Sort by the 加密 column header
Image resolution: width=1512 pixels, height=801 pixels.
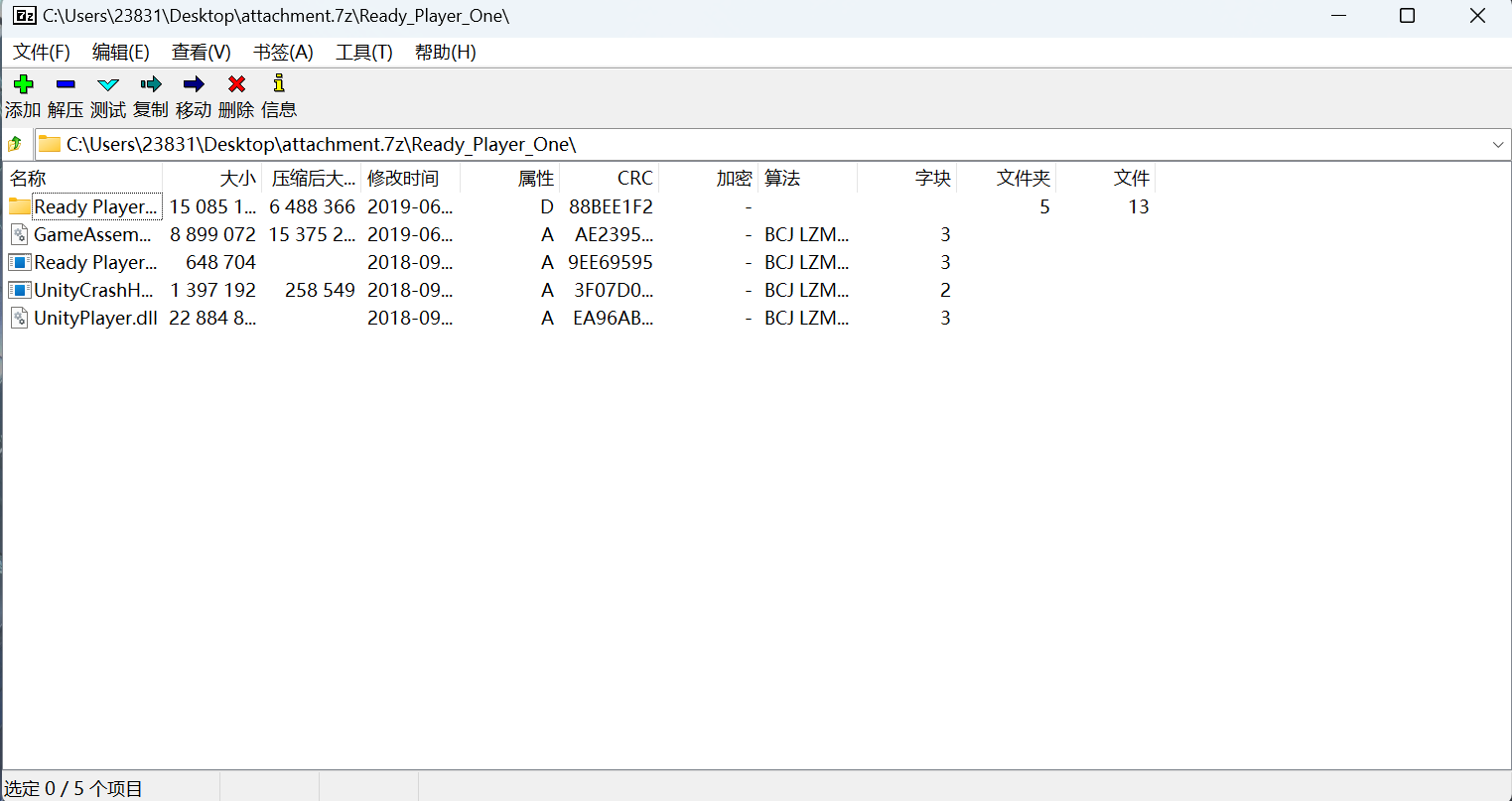pyautogui.click(x=708, y=179)
